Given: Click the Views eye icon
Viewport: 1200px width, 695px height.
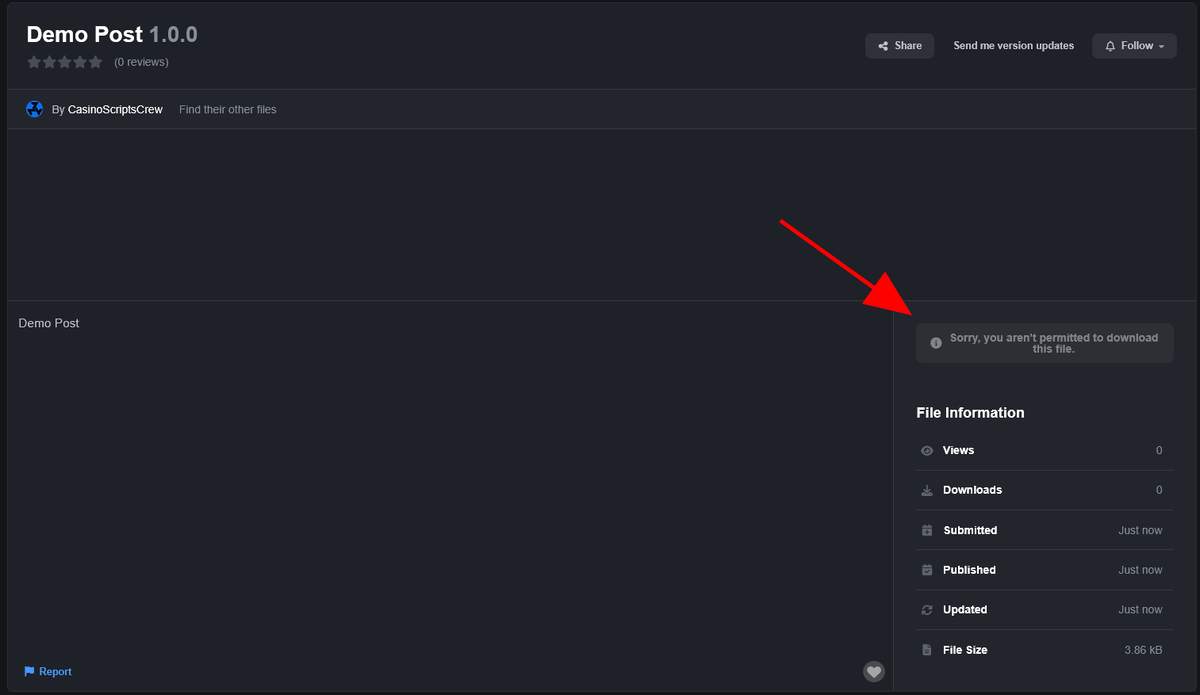Looking at the screenshot, I should point(927,451).
